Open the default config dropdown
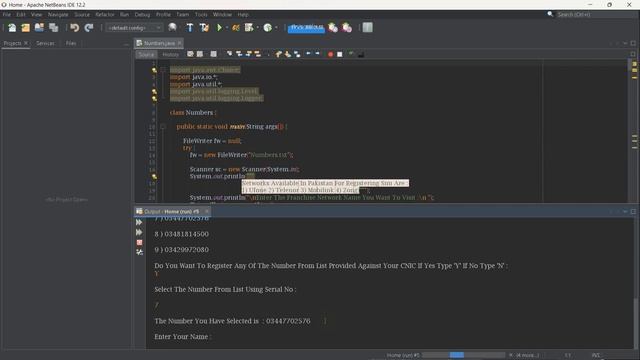The image size is (640, 360). point(134,28)
